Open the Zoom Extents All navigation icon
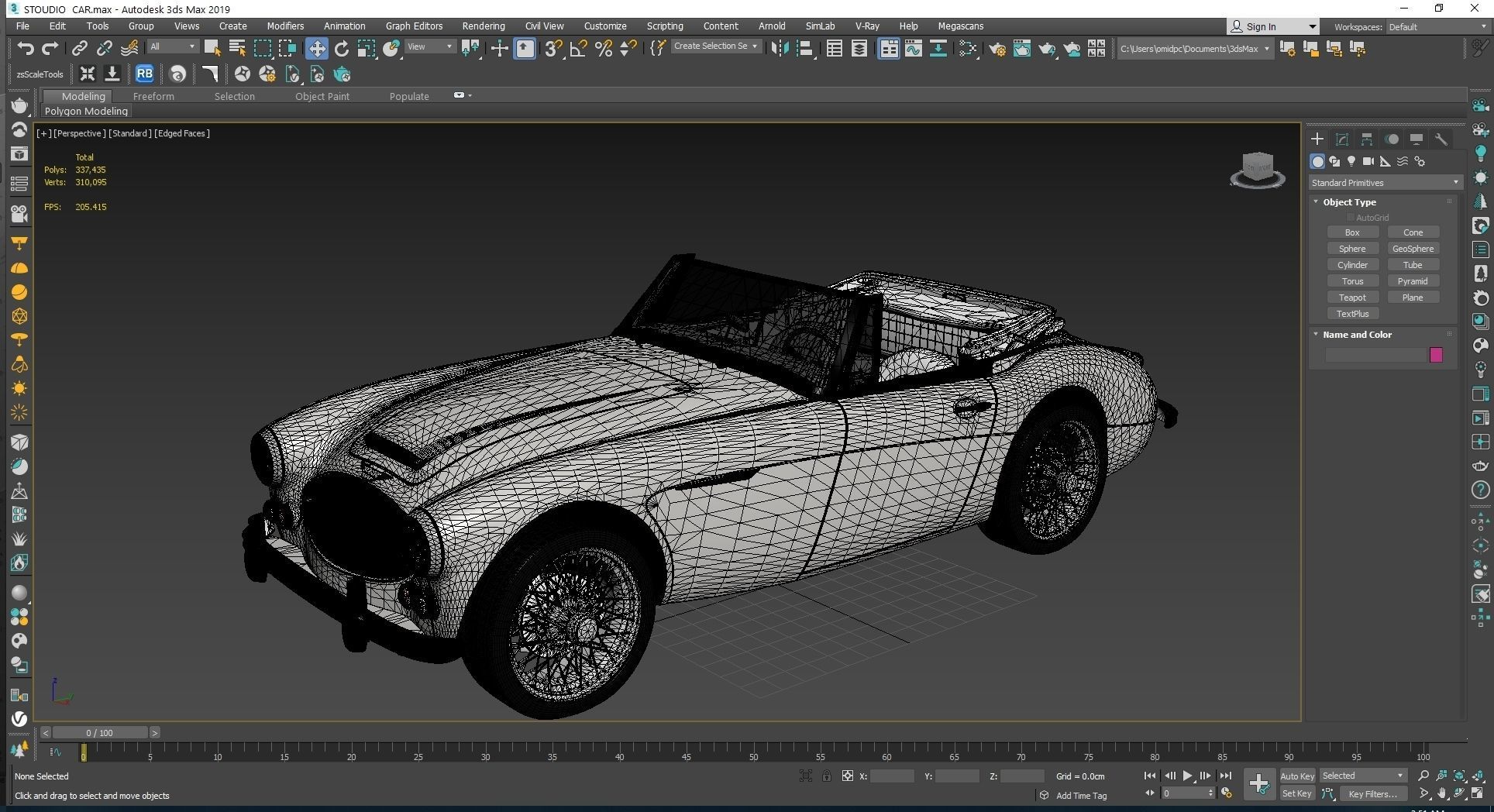 click(x=1477, y=776)
